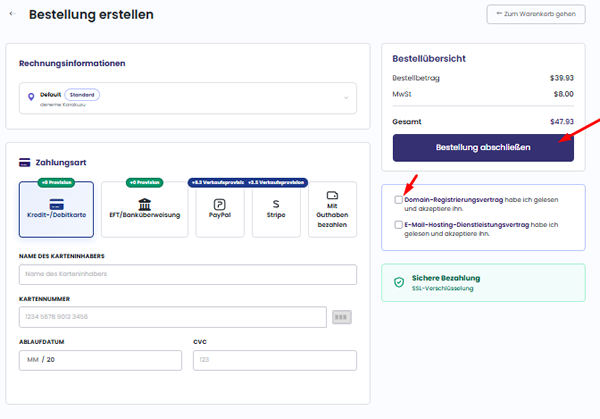Click the location pin icon next to Default

pos(31,97)
